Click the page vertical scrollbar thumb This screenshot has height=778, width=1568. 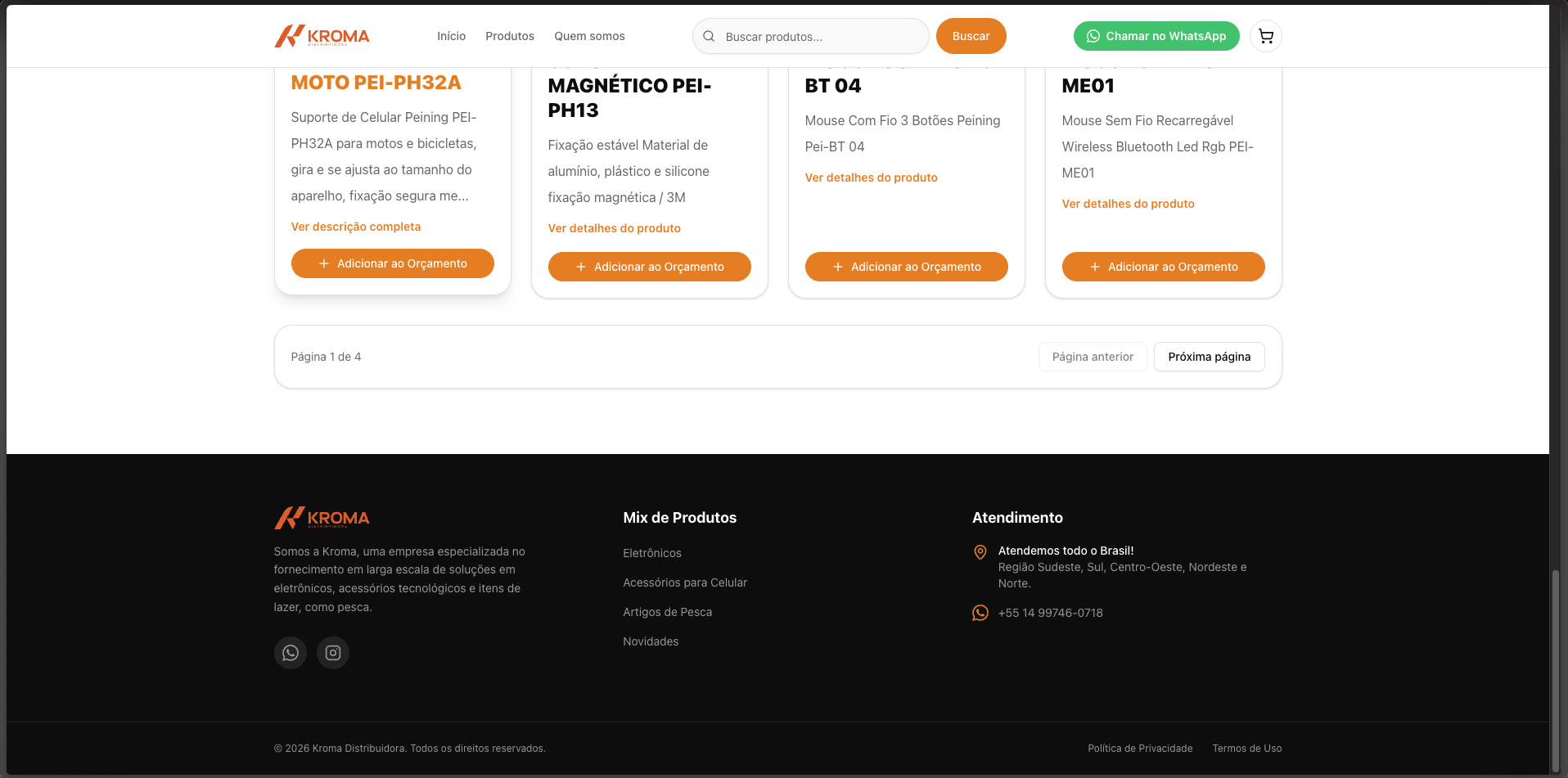(x=1555, y=671)
